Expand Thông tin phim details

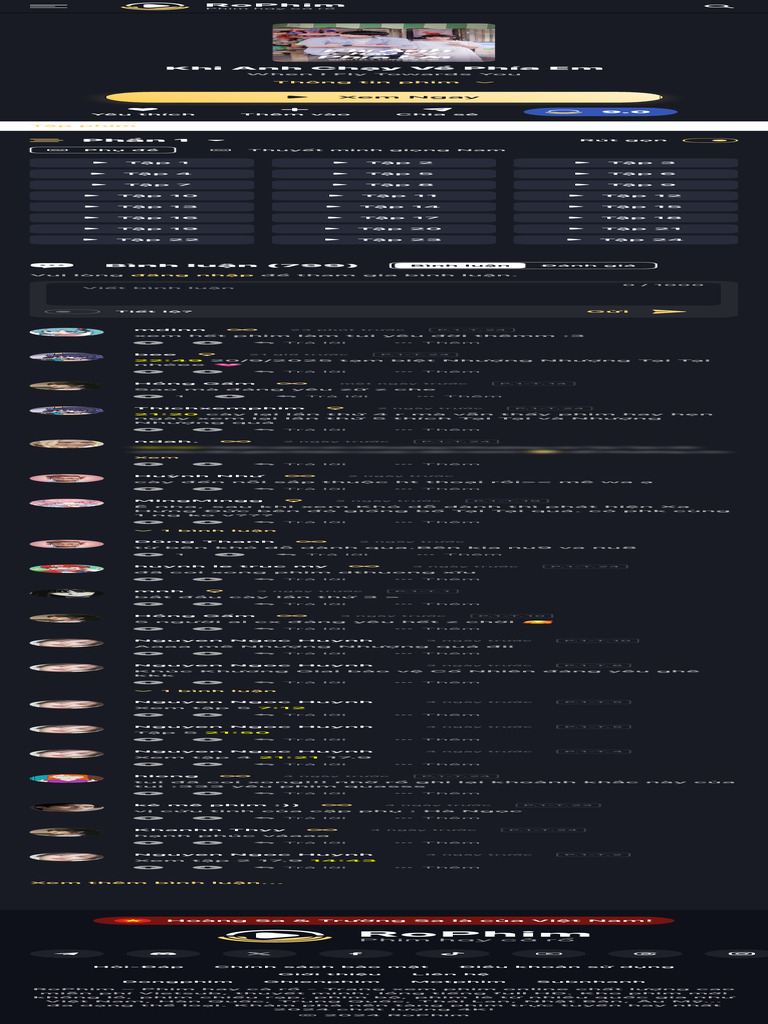[x=384, y=82]
